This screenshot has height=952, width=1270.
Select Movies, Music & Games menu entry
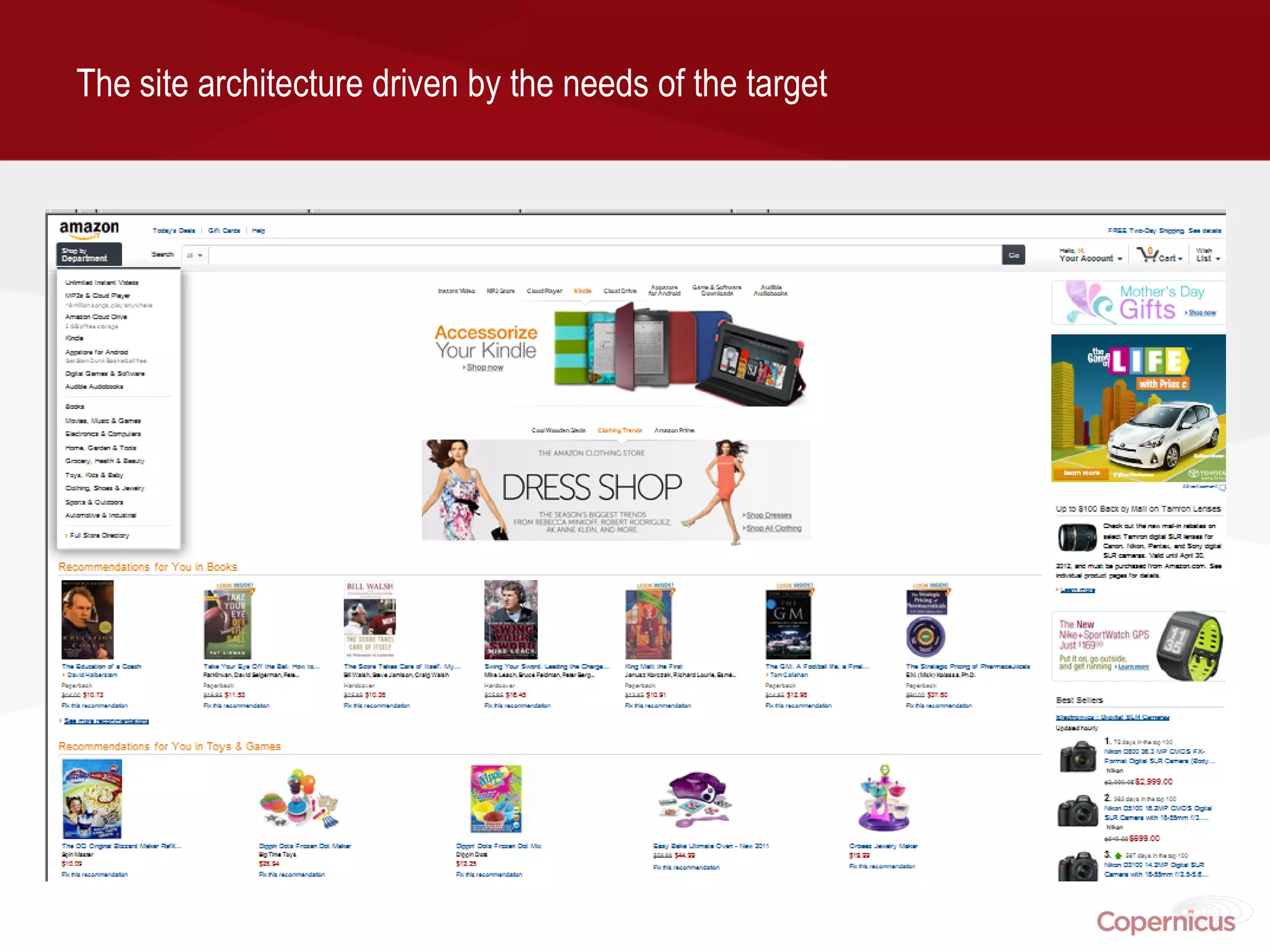pos(103,421)
